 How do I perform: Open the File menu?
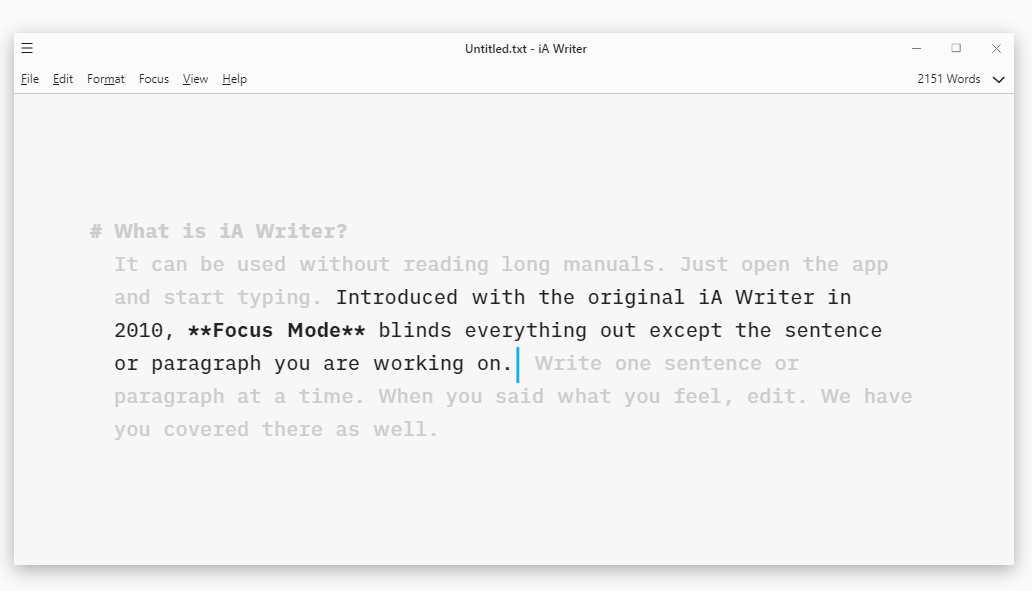30,79
